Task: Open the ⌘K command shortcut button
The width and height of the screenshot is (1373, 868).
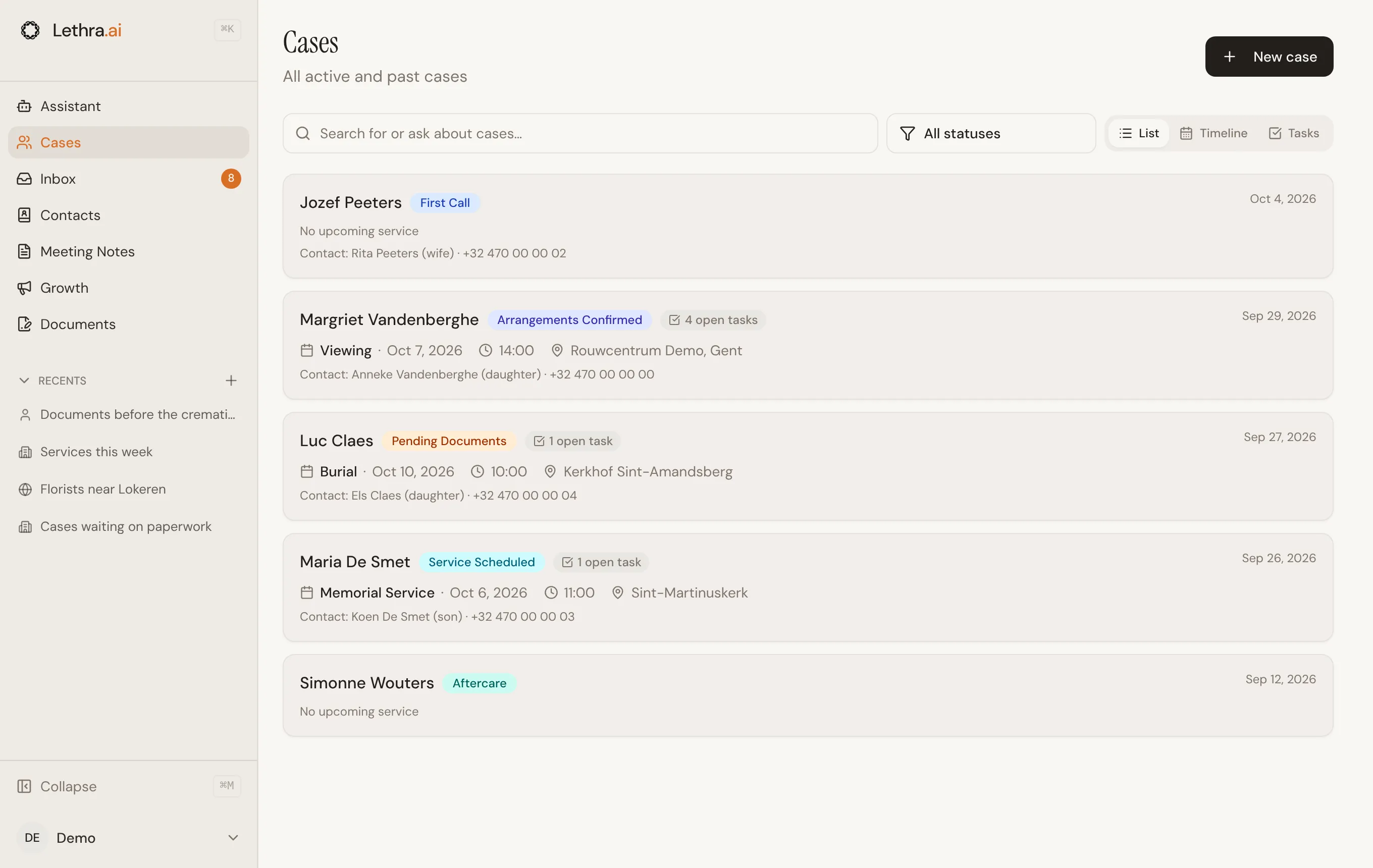Action: point(227,29)
